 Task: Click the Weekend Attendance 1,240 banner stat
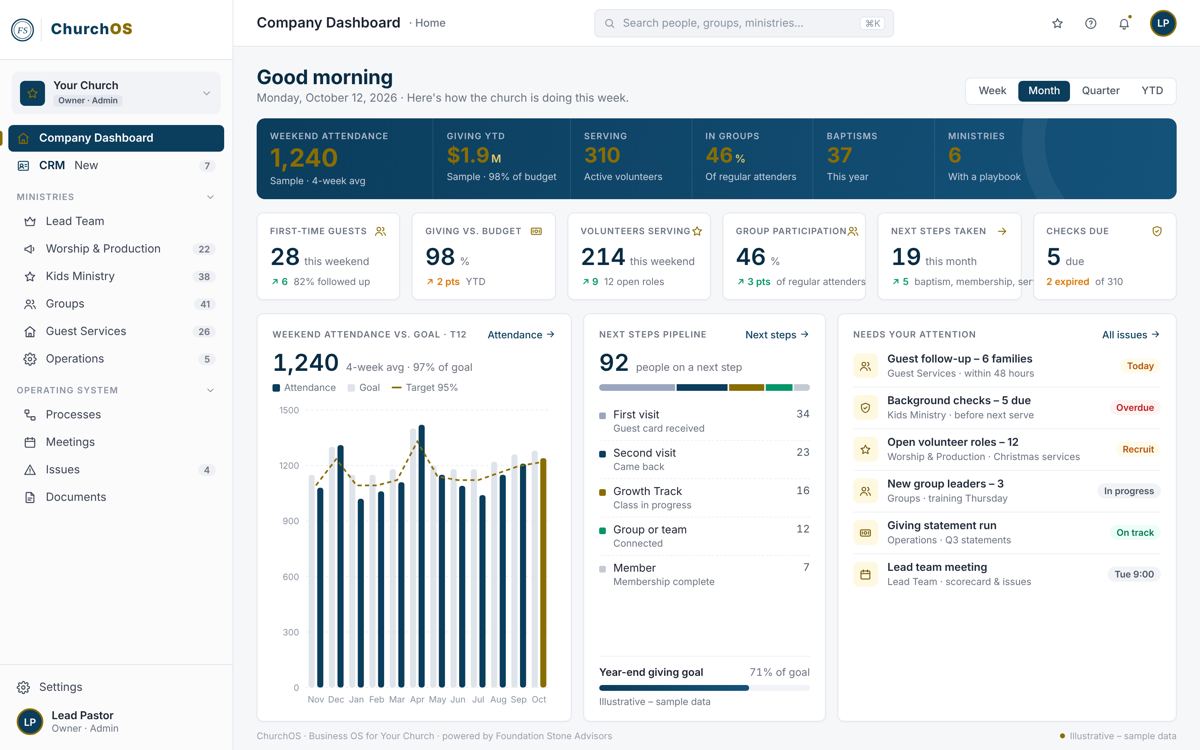343,158
